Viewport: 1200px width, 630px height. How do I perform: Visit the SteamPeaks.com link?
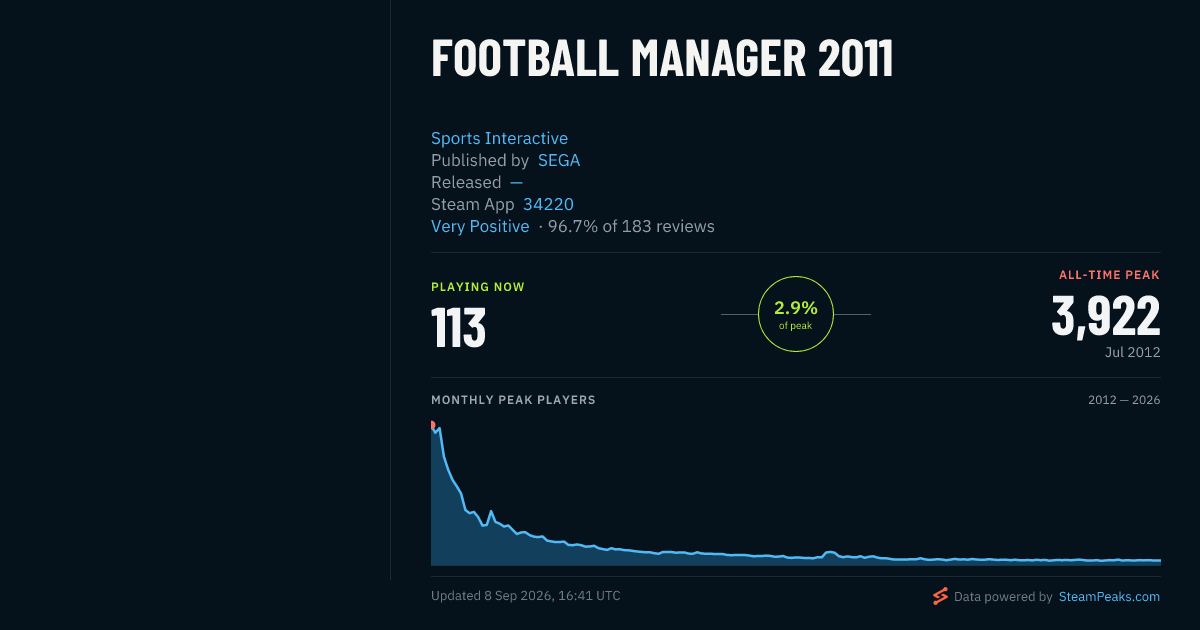1109,597
